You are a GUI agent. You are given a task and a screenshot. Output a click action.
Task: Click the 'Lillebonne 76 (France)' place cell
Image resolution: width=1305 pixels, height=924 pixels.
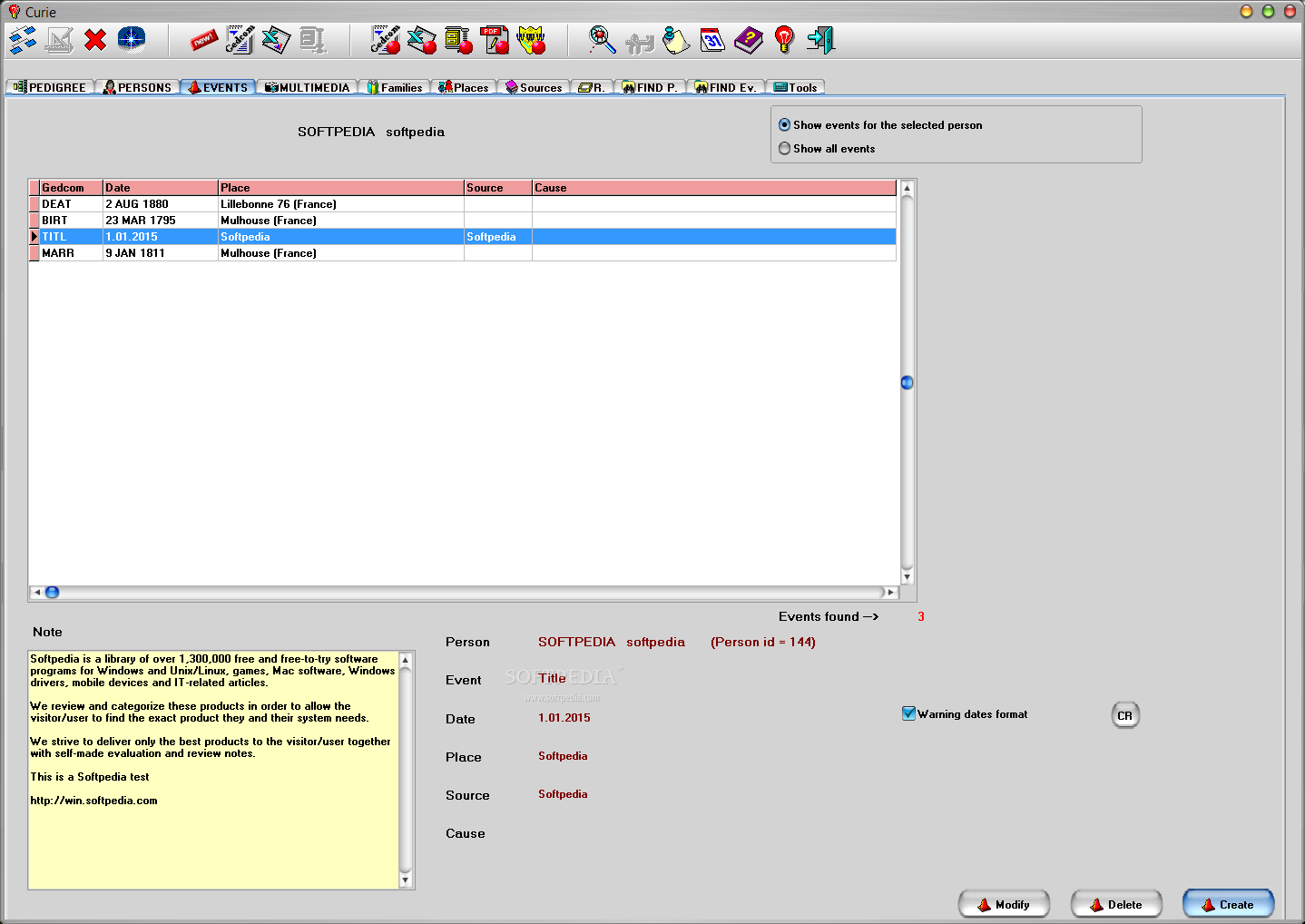tap(341, 204)
